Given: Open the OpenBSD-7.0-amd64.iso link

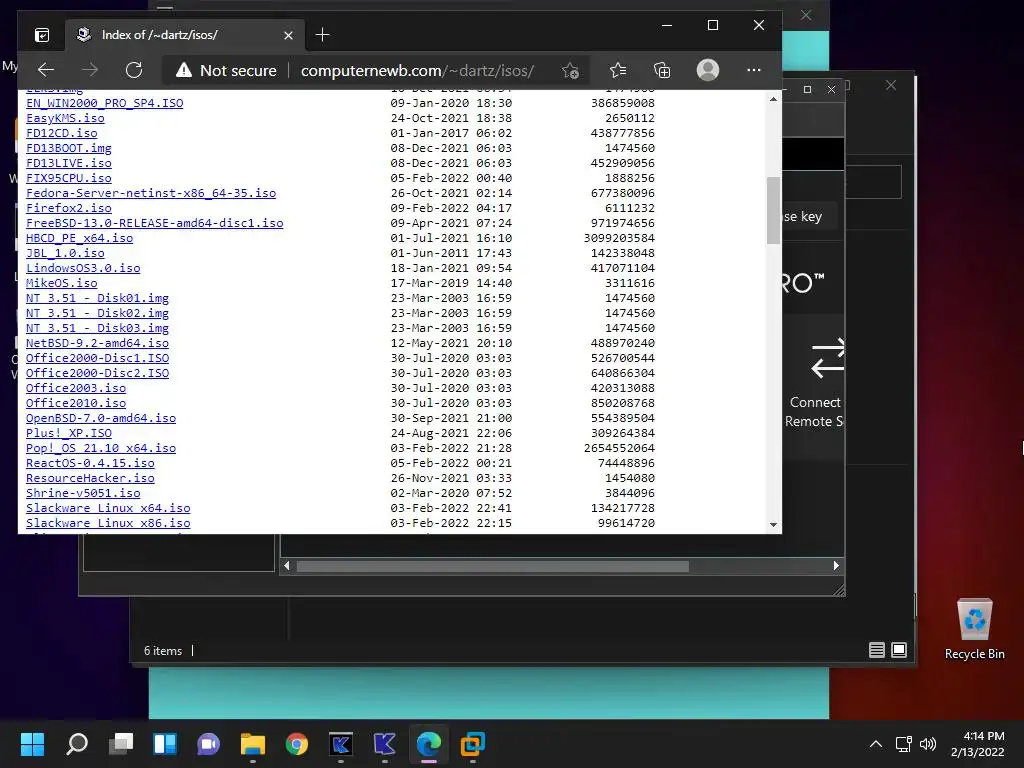Looking at the screenshot, I should pos(101,419).
